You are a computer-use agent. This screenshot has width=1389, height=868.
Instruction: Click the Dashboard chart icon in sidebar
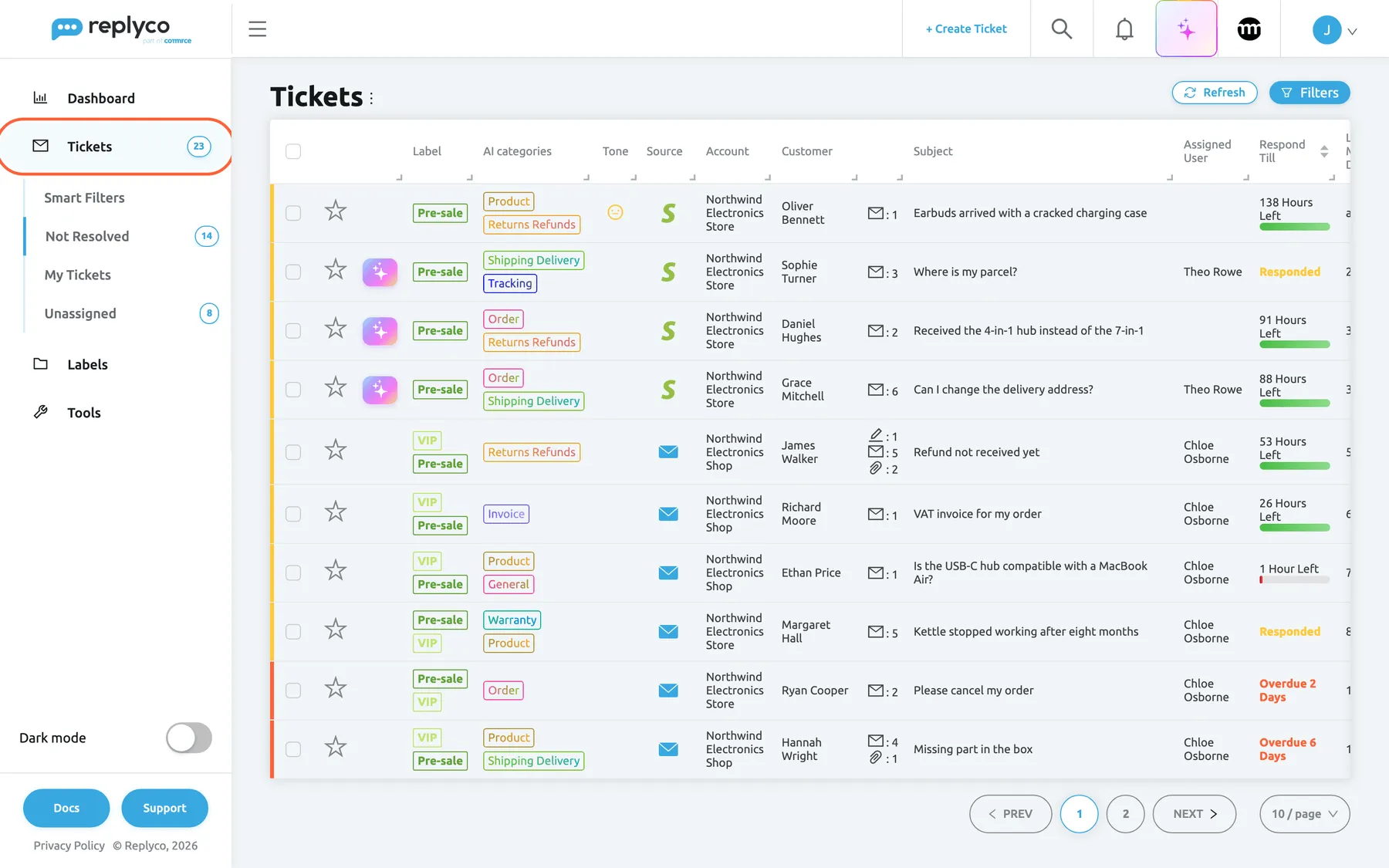tap(41, 98)
